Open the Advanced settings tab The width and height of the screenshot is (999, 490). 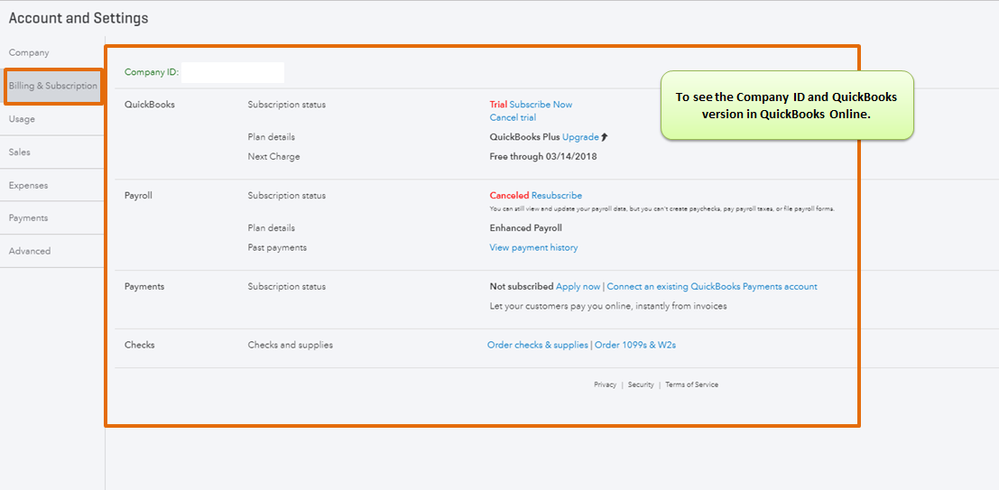coord(29,251)
